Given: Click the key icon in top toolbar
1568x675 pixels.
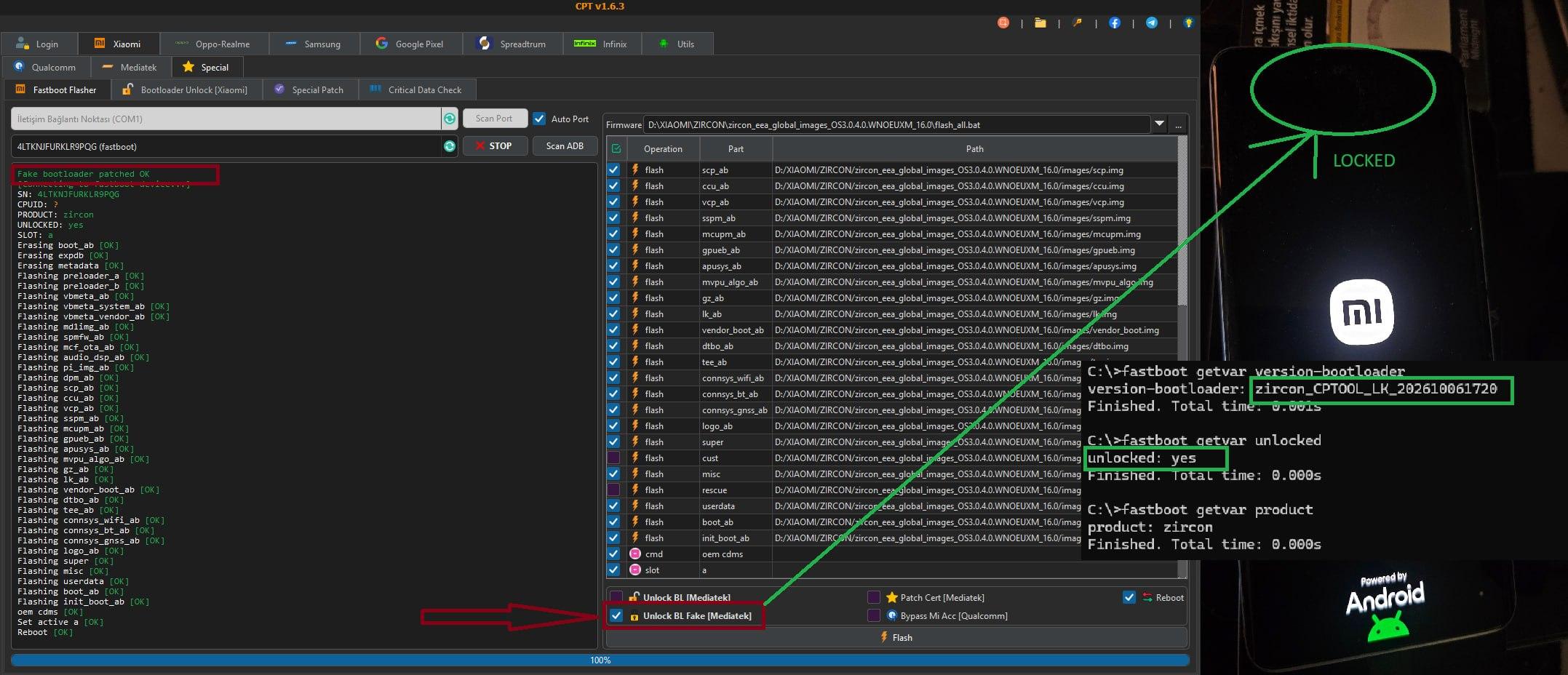Looking at the screenshot, I should point(1078,23).
